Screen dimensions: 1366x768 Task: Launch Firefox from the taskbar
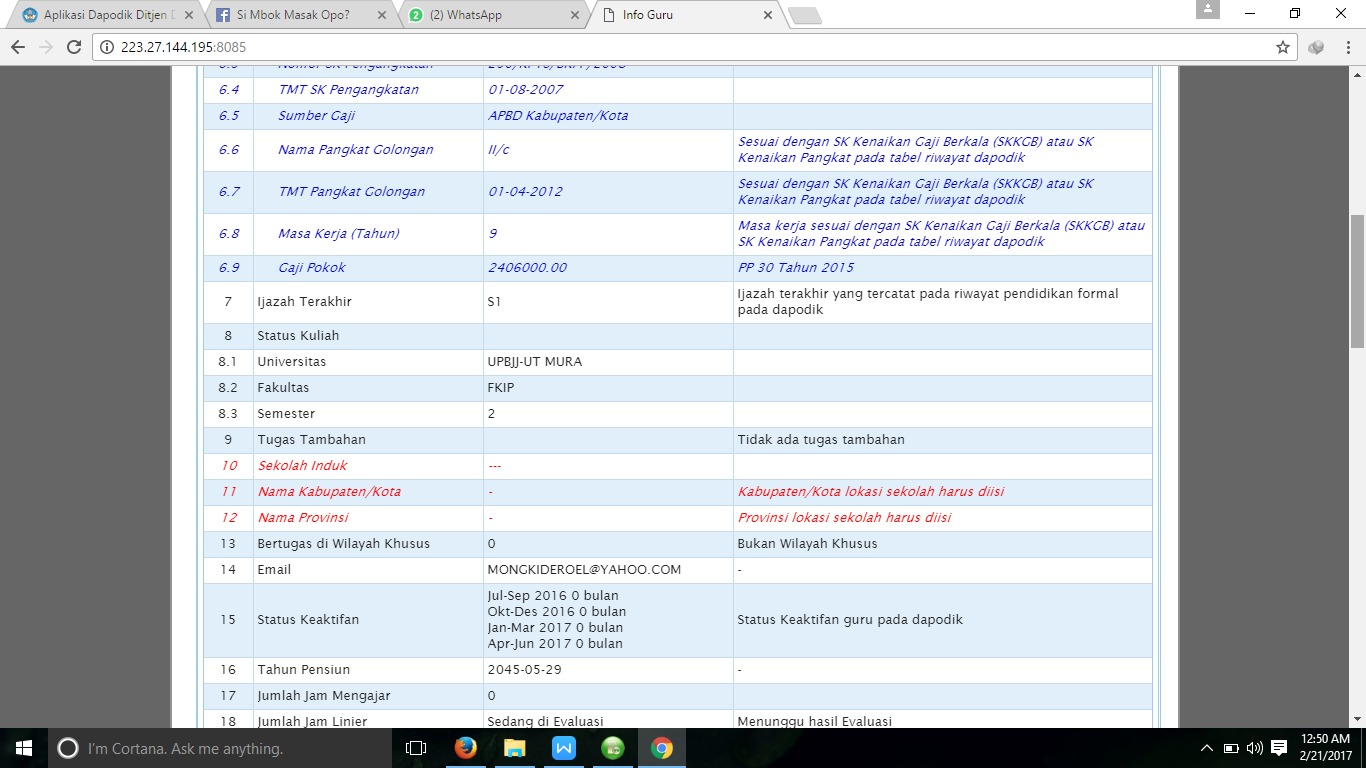465,748
